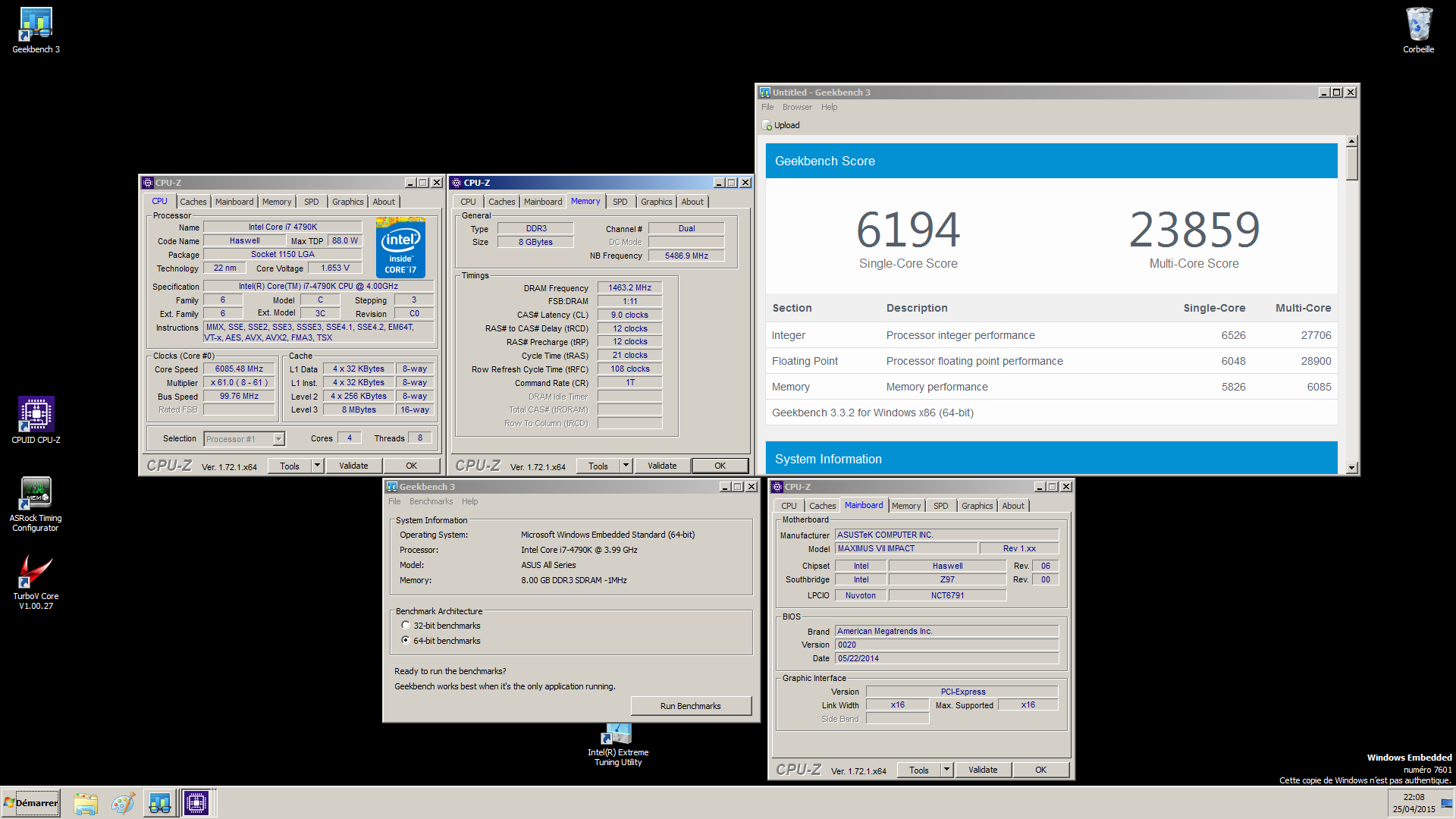Click the DRAM Frequency 1463.2 MHz field
1456x819 pixels.
coord(629,287)
